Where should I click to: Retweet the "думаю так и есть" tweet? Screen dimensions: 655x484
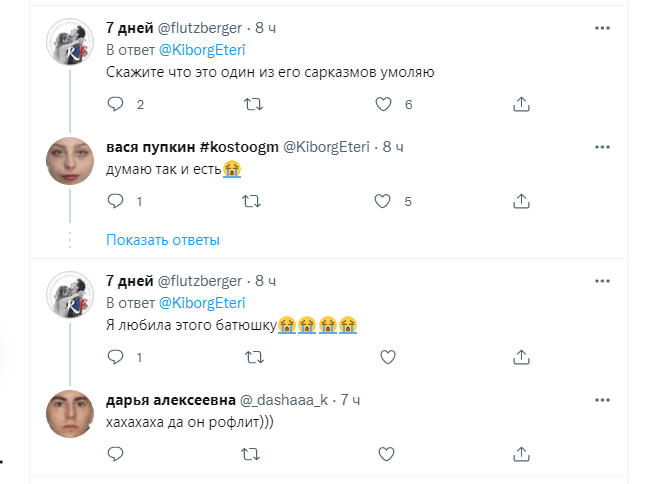pos(254,201)
